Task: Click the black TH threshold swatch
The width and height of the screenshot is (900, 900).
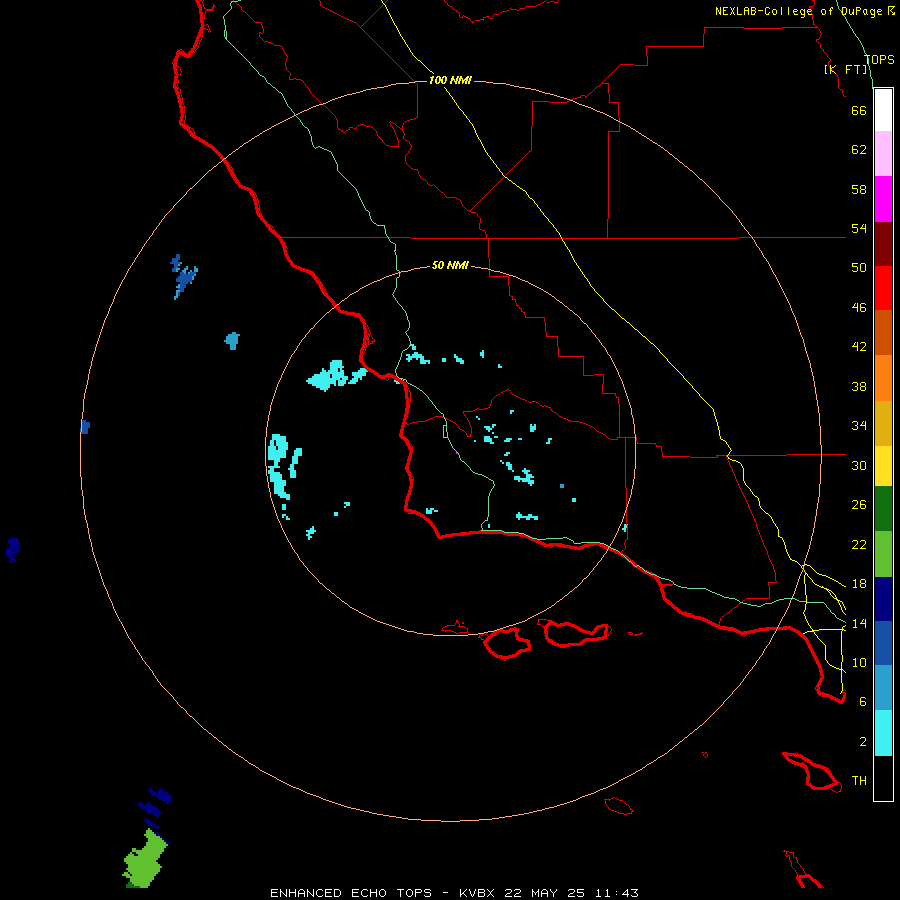Action: [x=883, y=778]
